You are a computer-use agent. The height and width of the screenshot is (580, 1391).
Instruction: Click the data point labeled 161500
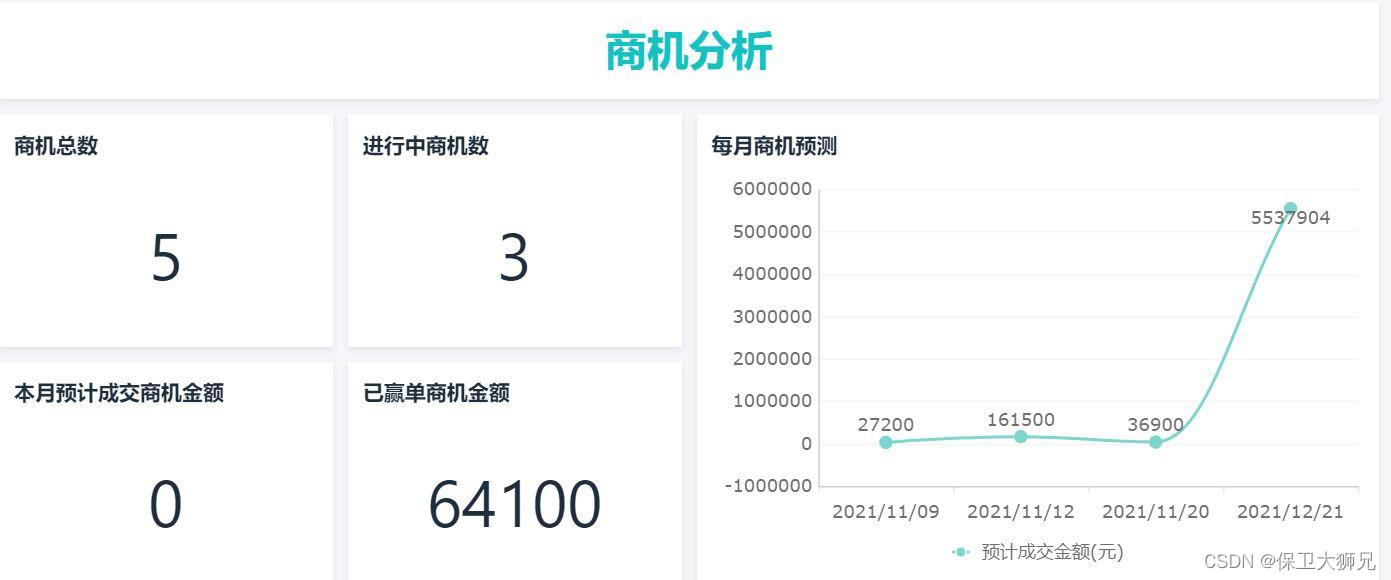(x=1021, y=437)
